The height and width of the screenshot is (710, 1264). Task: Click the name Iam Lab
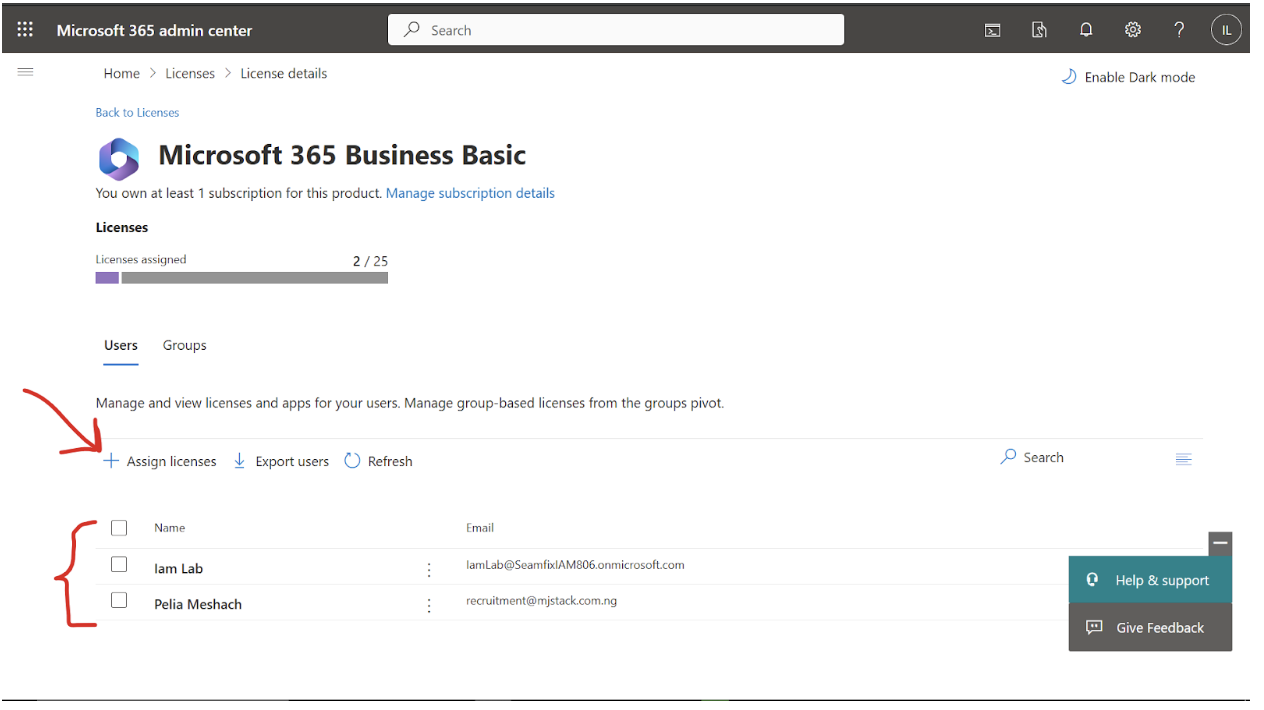(x=178, y=568)
